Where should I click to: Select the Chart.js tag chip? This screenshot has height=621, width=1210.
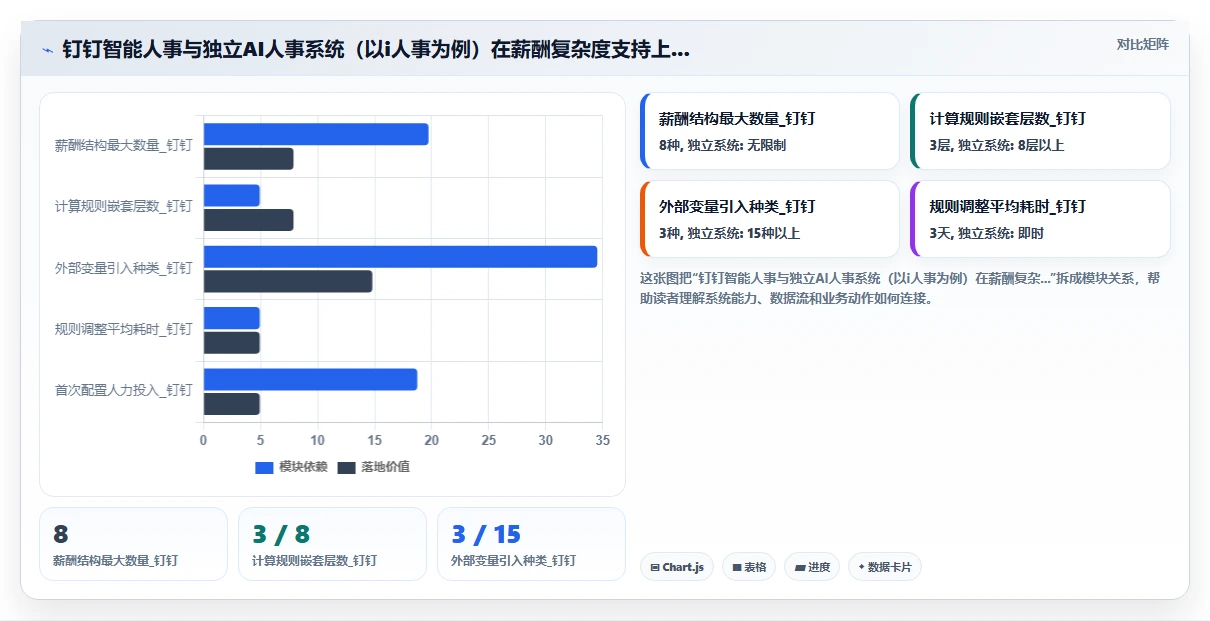677,567
